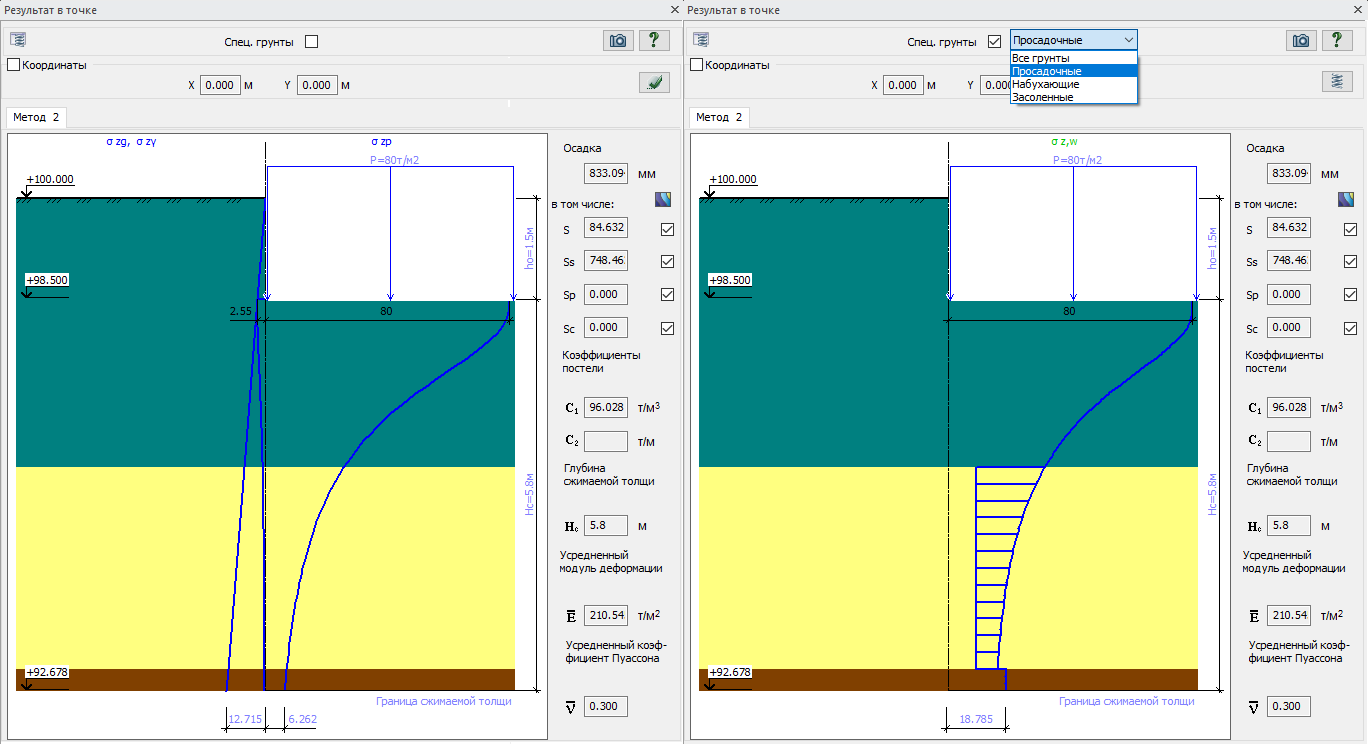Toggle Координаты checkbox in left window
The width and height of the screenshot is (1368, 745).
pyautogui.click(x=14, y=65)
